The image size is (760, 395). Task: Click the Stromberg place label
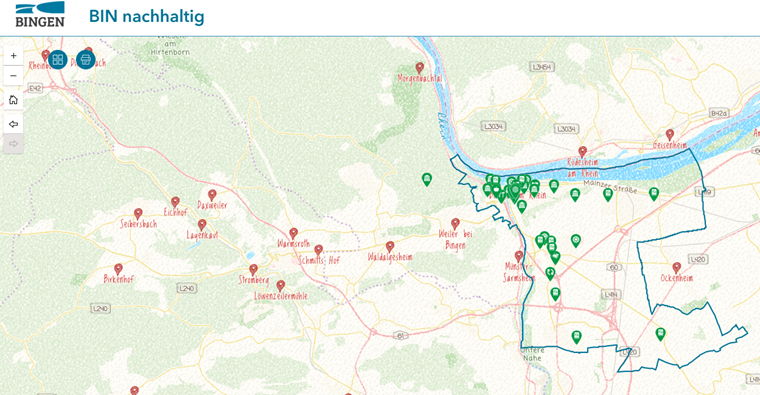pos(253,280)
